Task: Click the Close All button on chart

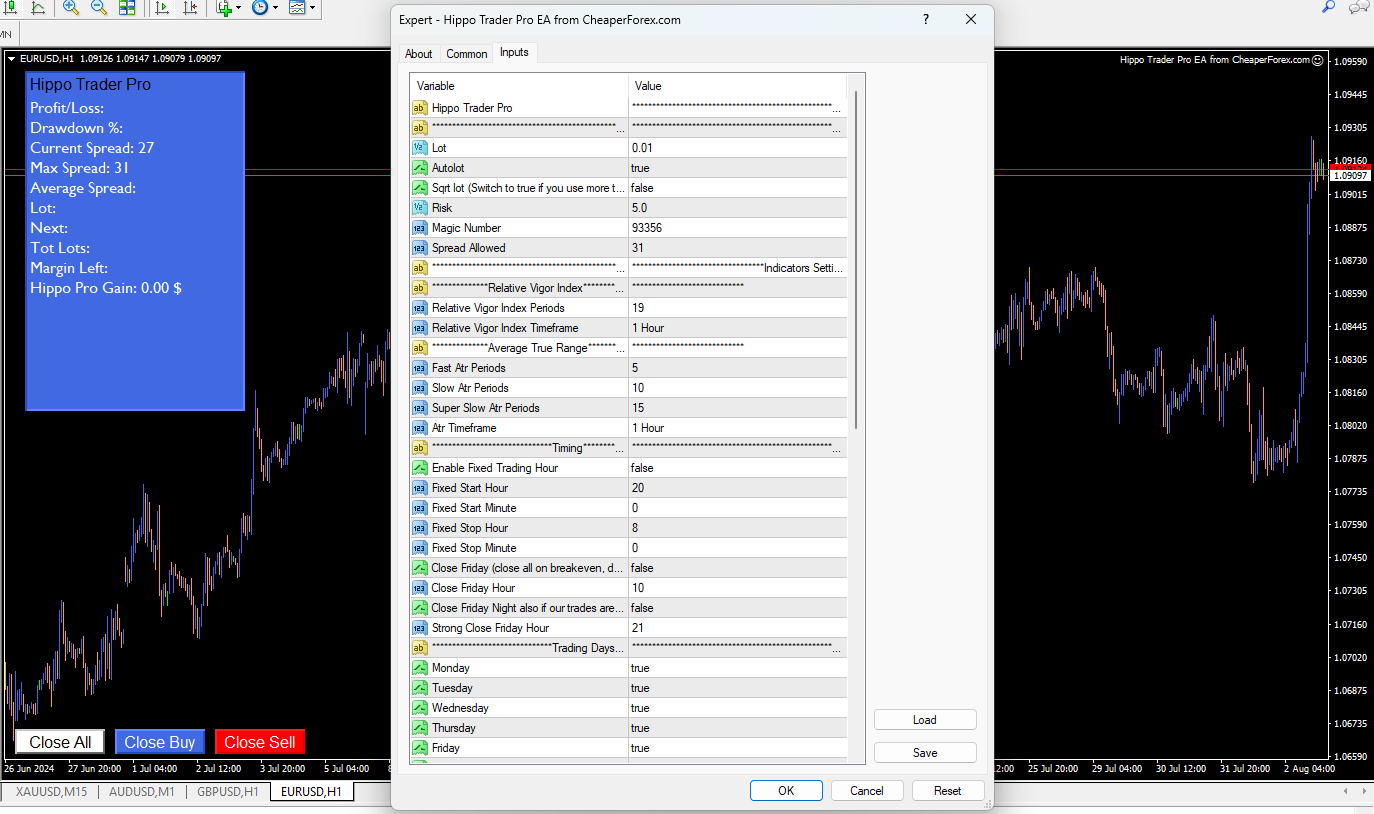Action: click(60, 742)
